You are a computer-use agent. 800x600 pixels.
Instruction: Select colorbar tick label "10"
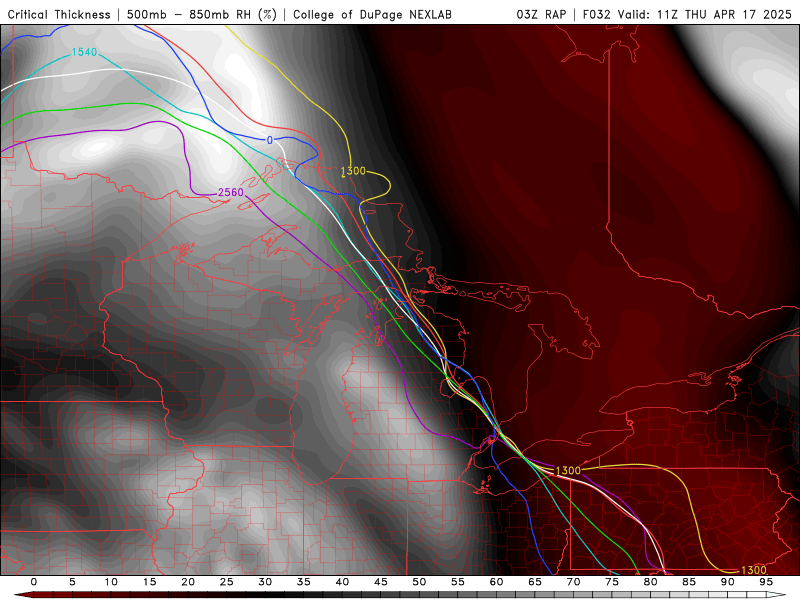[x=111, y=582]
